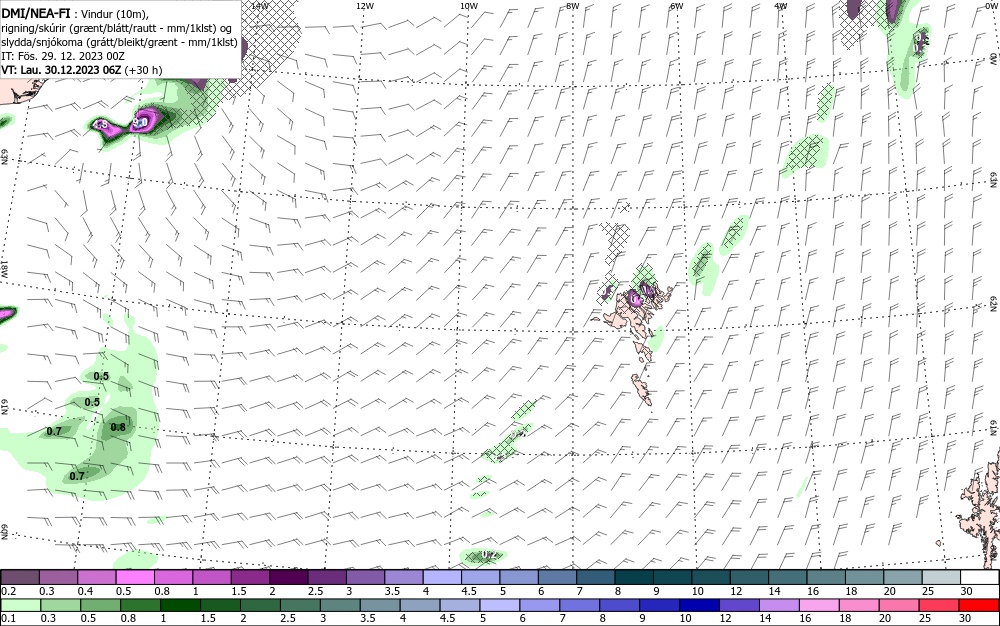Click the dark teal snow swatch above 8
The image size is (1000, 626).
point(635,578)
